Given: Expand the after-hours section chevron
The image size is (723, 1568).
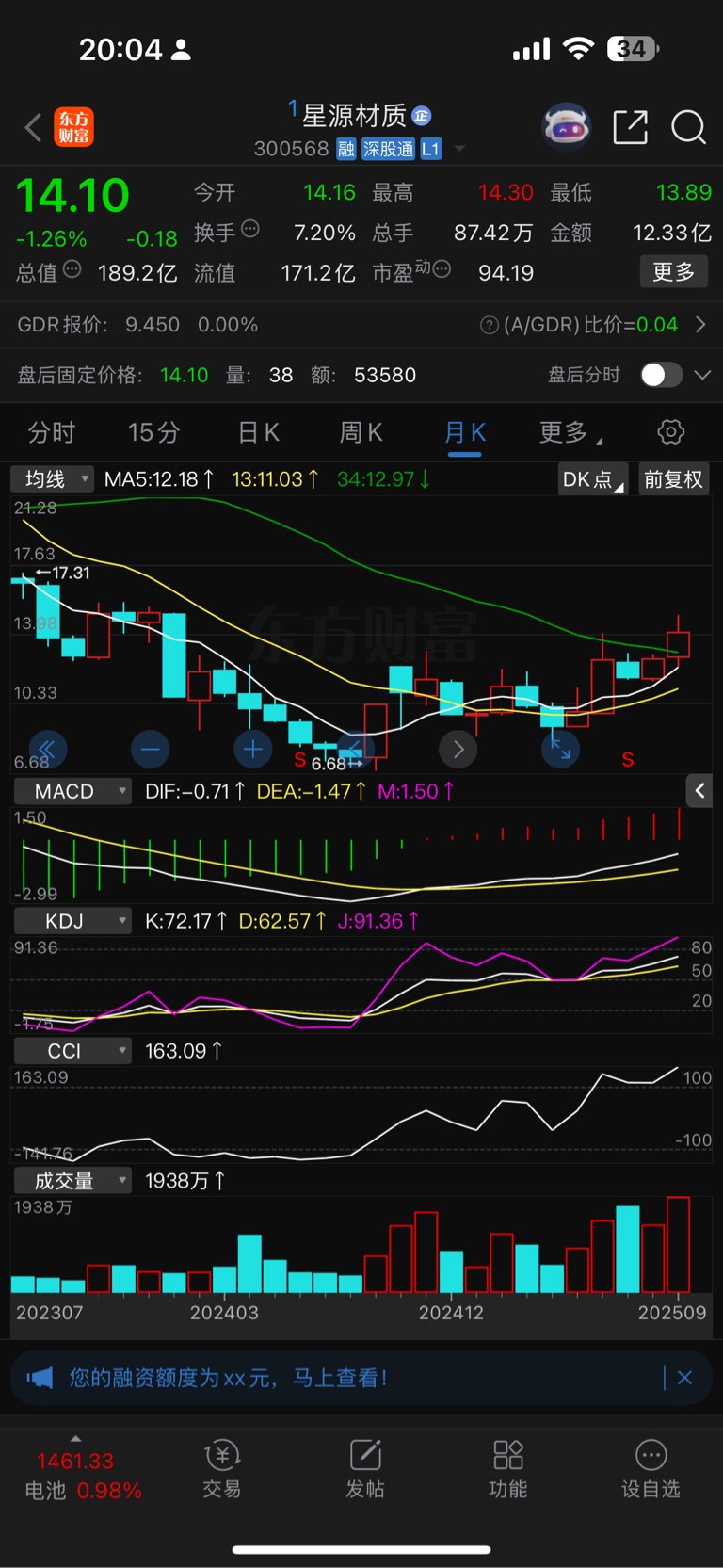Looking at the screenshot, I should [x=702, y=375].
